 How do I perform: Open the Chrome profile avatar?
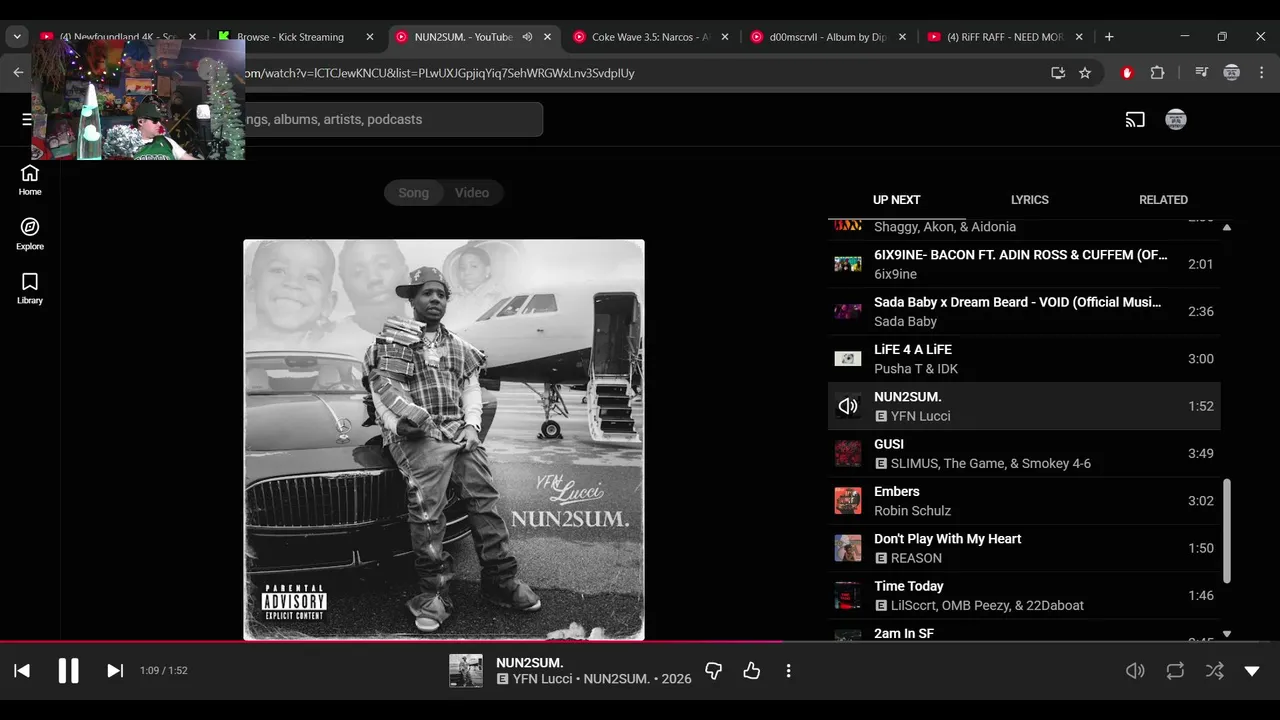tap(1232, 73)
